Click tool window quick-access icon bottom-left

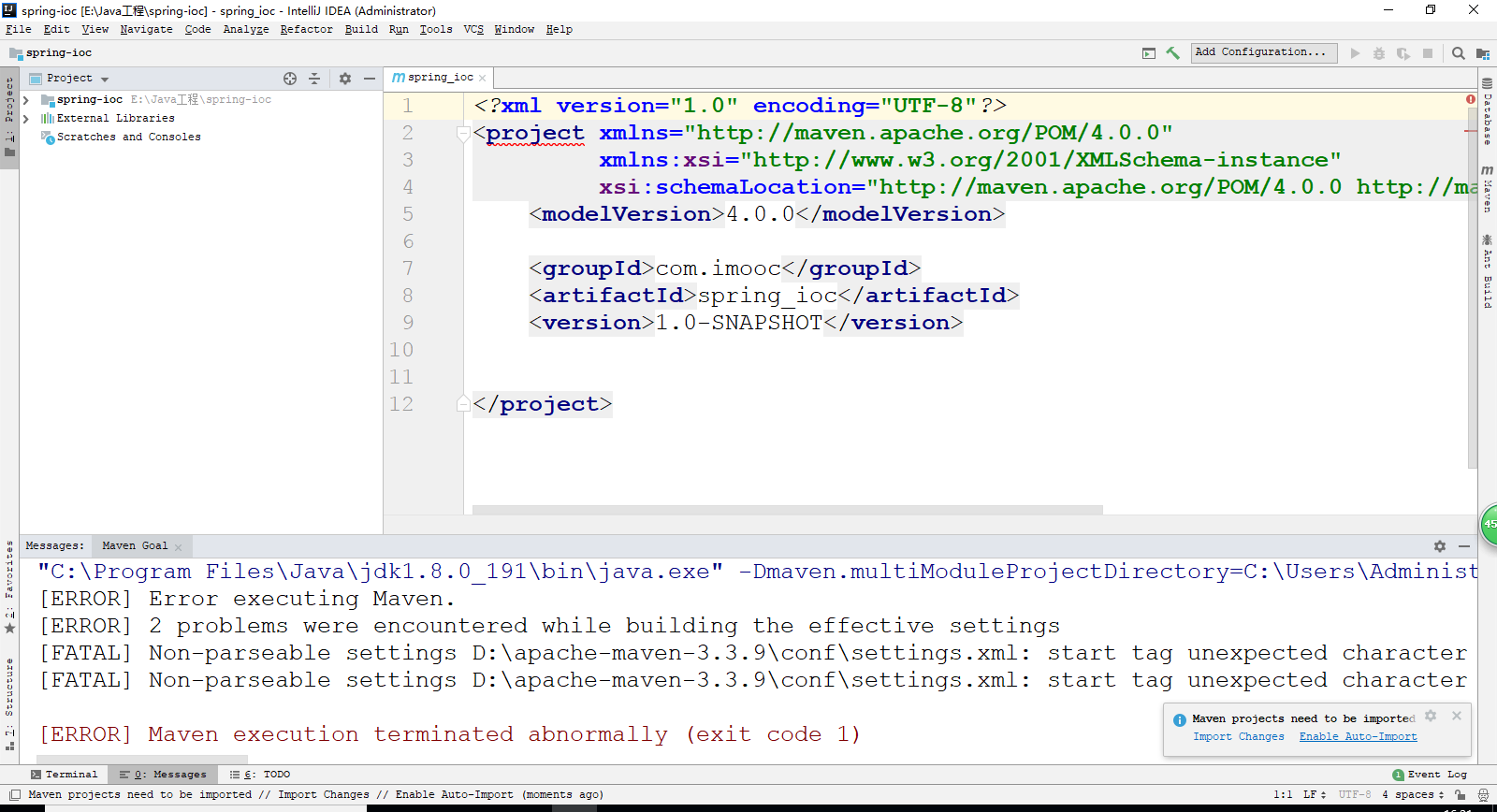point(15,795)
